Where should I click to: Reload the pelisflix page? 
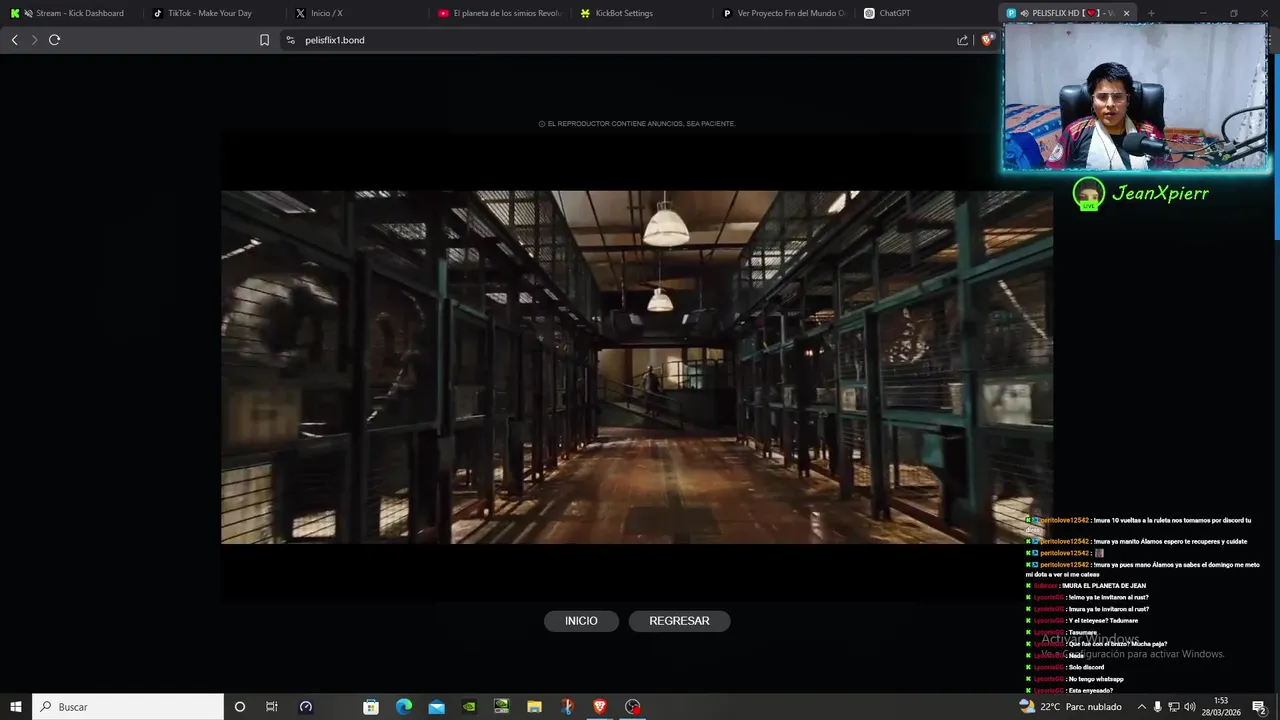click(x=54, y=40)
